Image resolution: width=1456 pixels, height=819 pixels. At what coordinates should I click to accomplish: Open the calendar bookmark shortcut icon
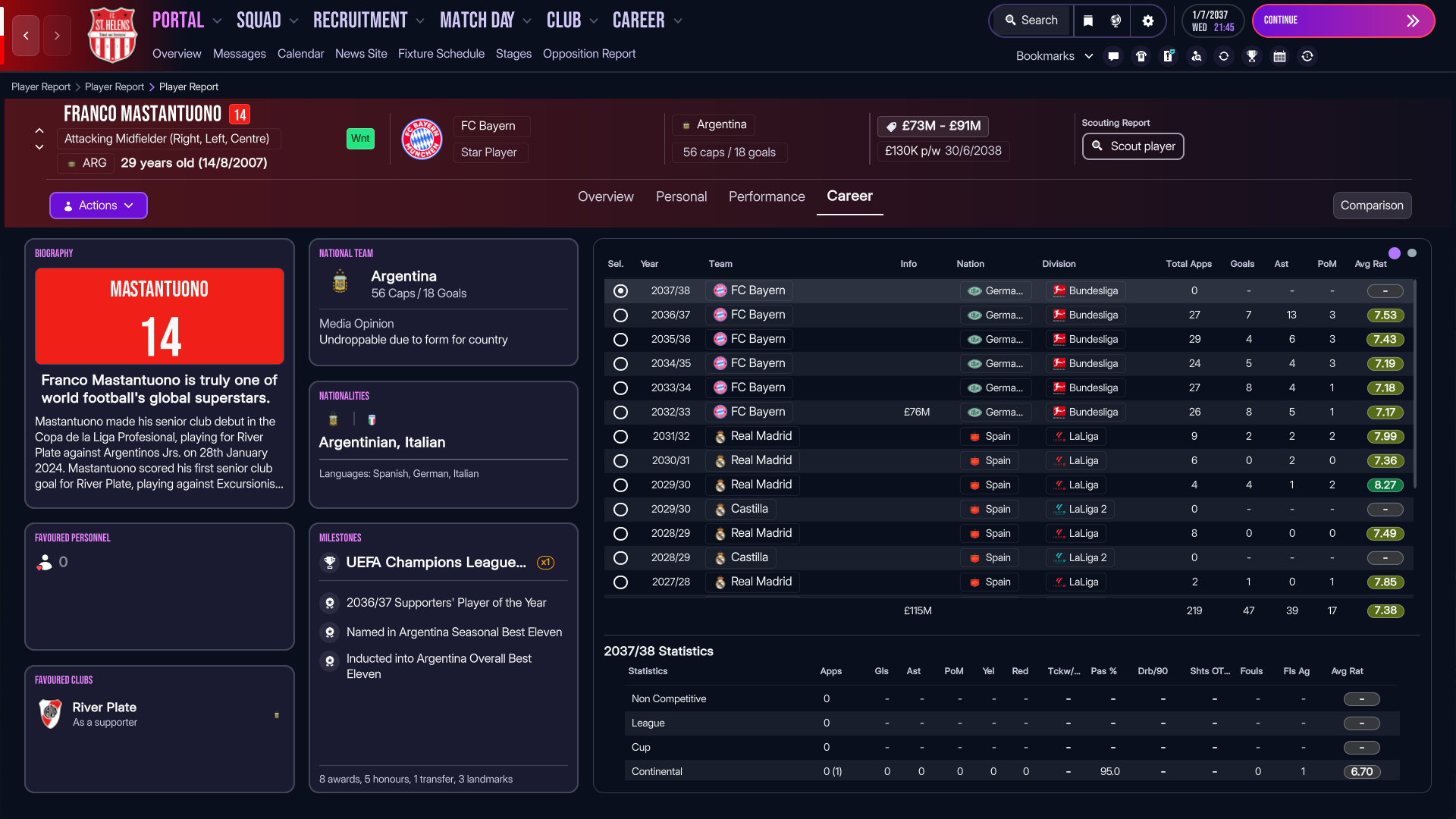tap(1279, 56)
